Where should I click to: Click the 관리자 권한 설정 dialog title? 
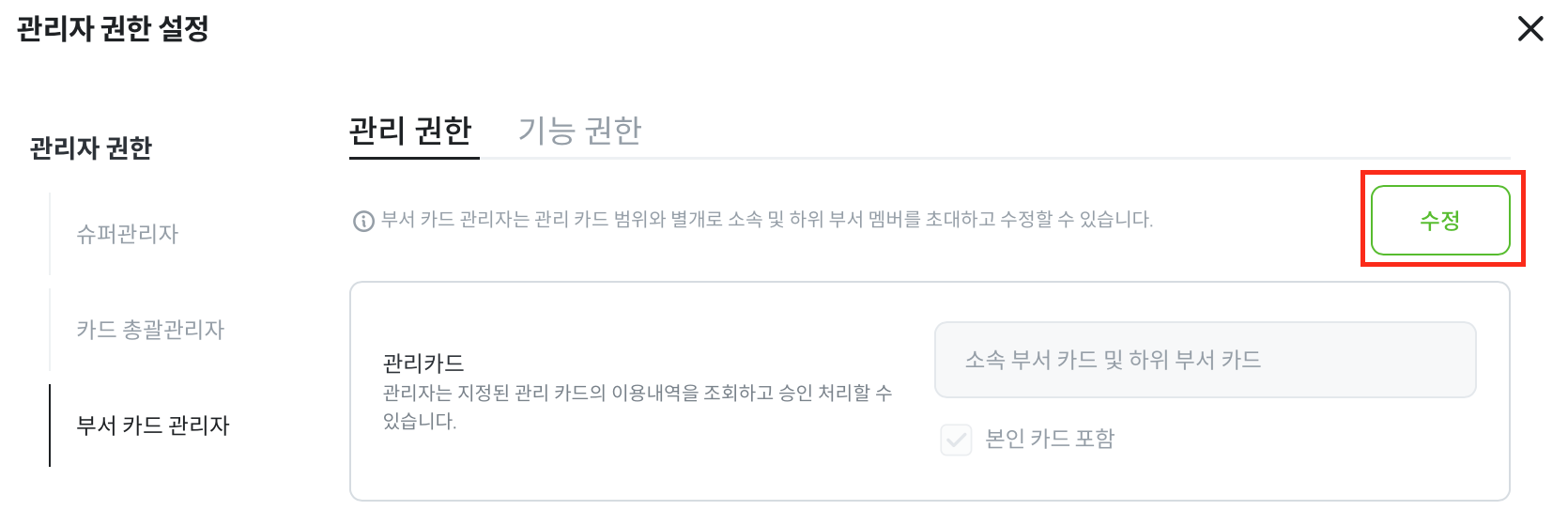point(113,29)
